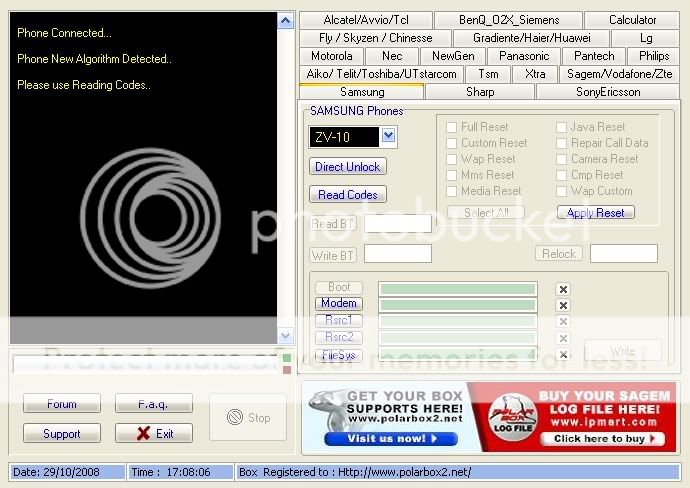Clear the Rsrc1 file with its X
The width and height of the screenshot is (690, 488).
pyautogui.click(x=563, y=322)
